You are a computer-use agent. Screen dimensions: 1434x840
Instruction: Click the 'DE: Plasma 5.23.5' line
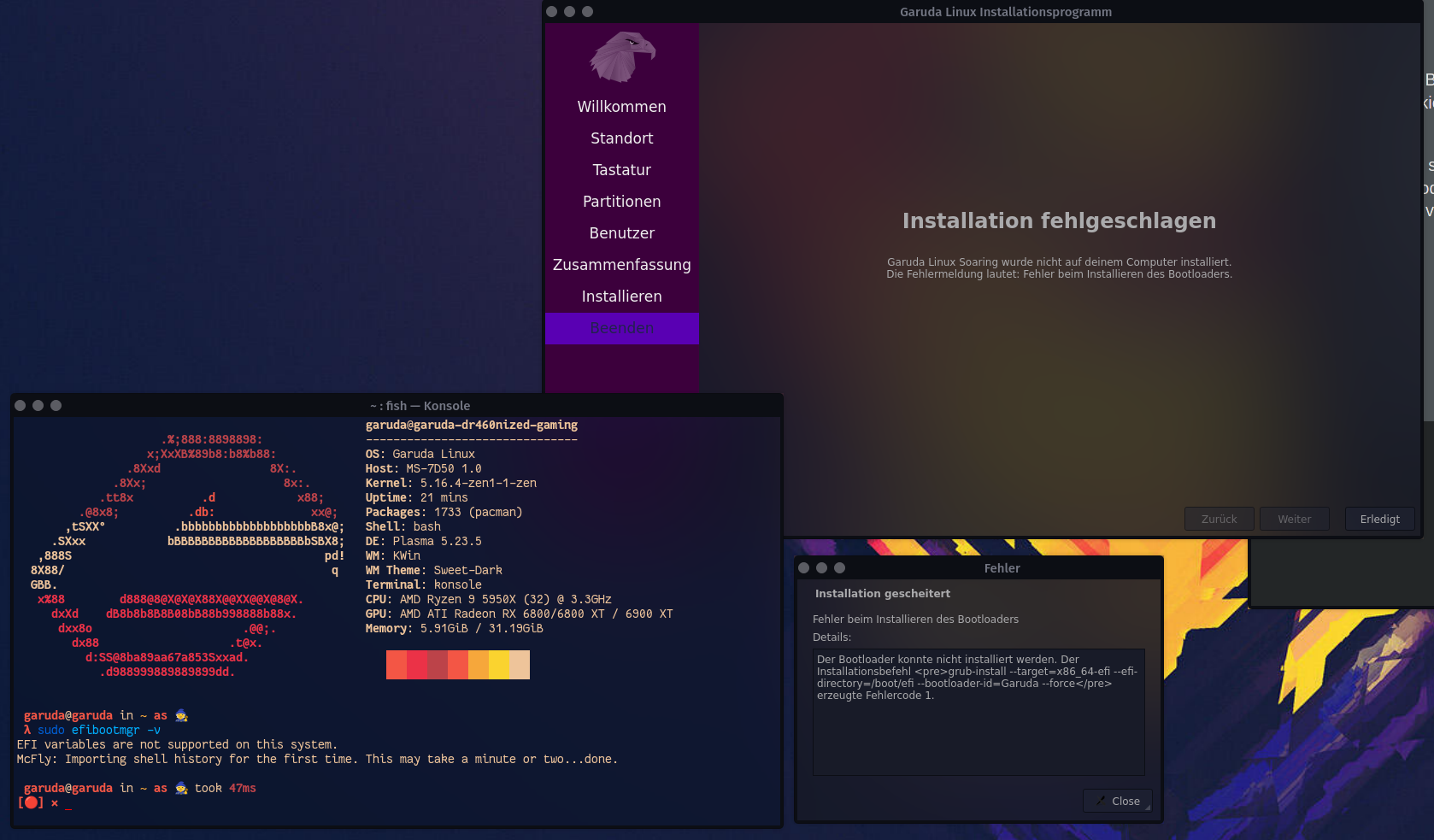[x=424, y=541]
